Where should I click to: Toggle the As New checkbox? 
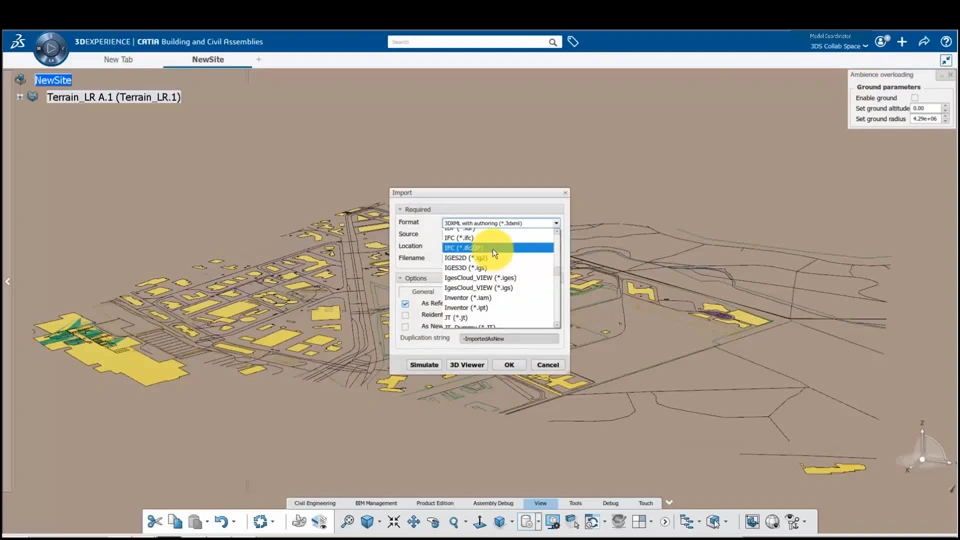[x=405, y=327]
